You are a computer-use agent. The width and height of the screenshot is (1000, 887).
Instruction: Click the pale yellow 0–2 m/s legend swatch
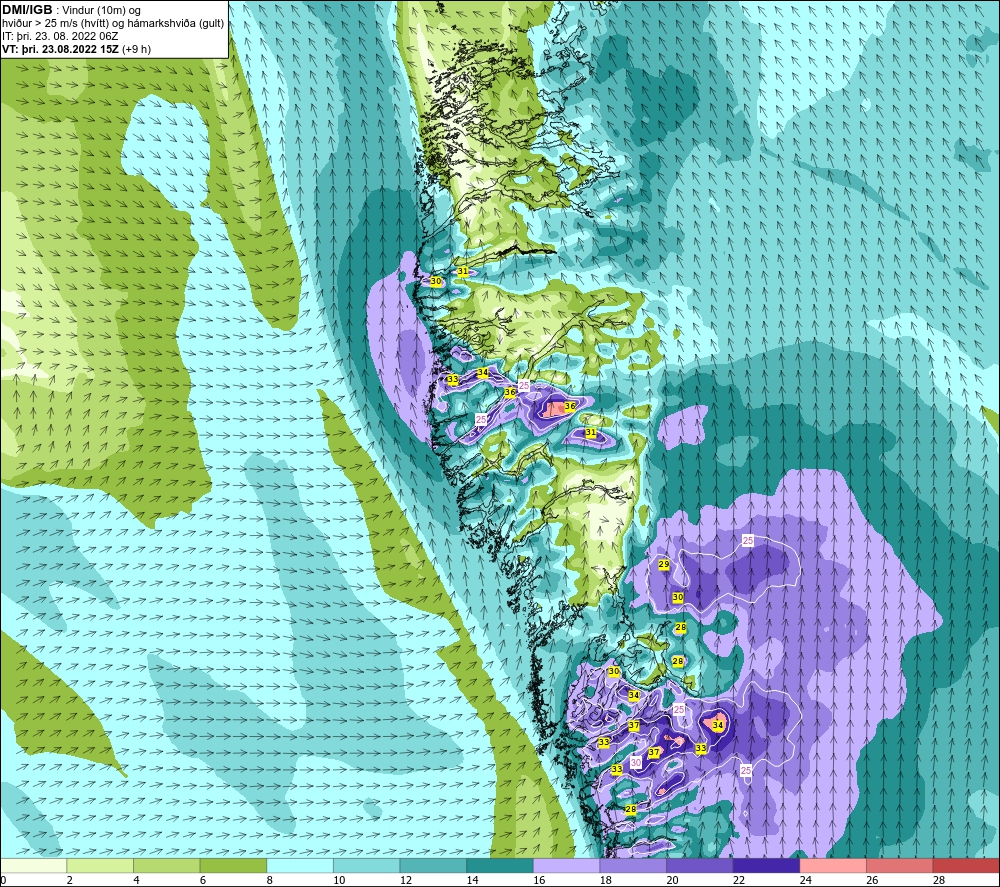[33, 865]
